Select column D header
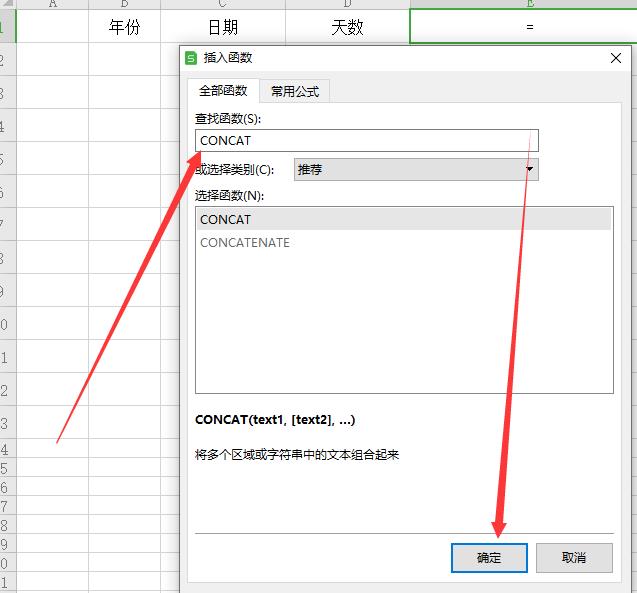Screen dimensions: 637x593 coord(347,5)
